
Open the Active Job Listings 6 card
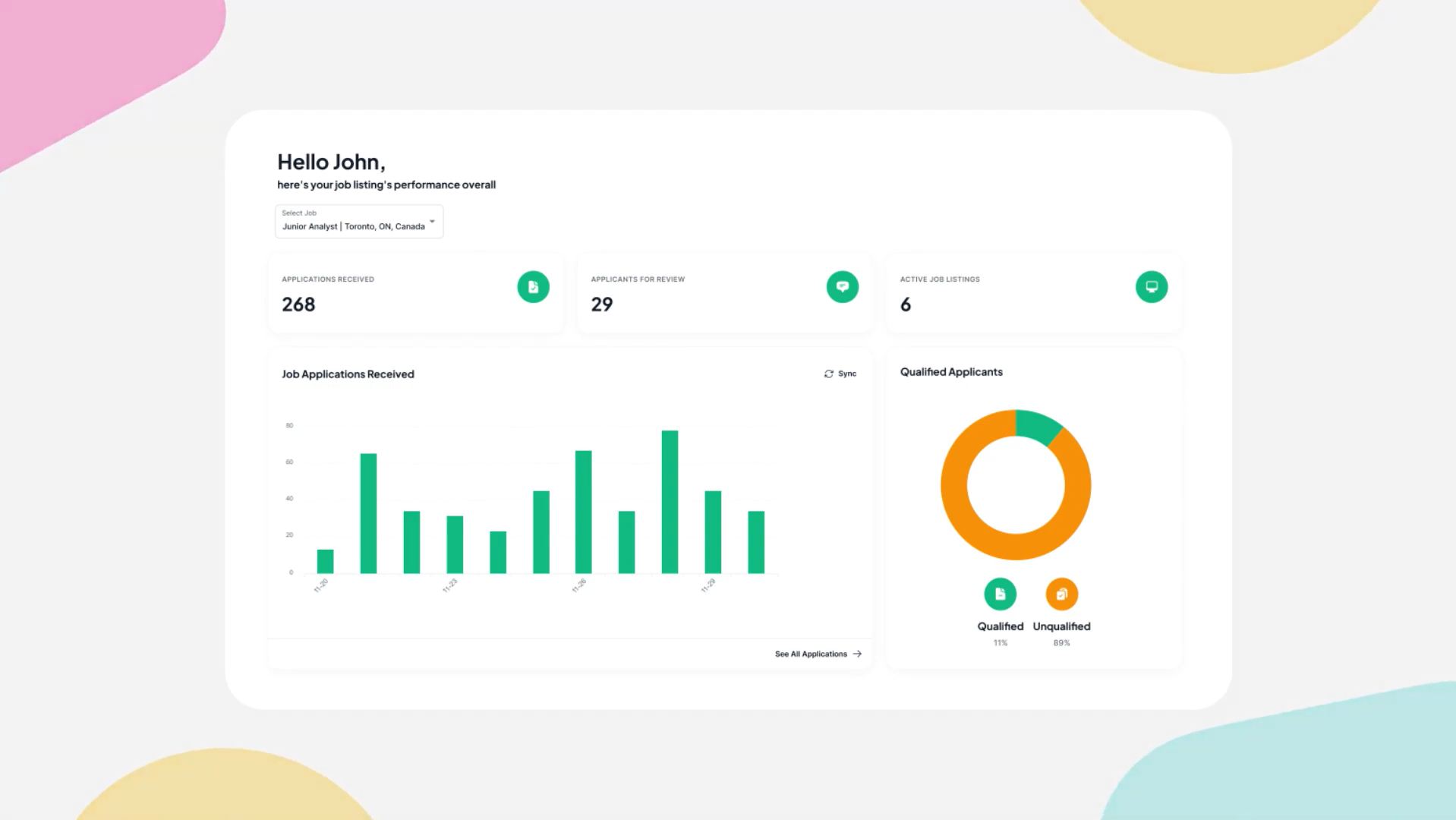pos(1034,293)
